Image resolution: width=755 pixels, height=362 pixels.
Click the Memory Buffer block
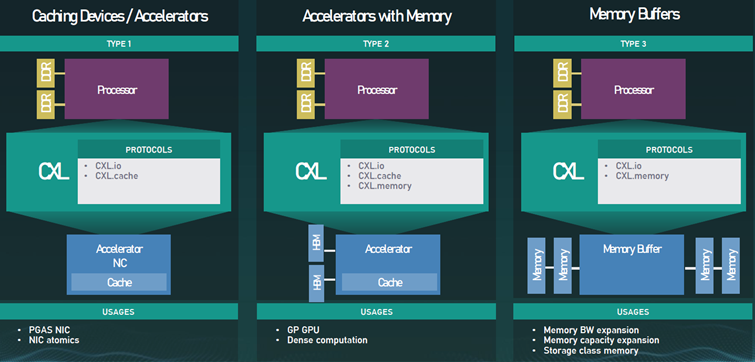[632, 265]
